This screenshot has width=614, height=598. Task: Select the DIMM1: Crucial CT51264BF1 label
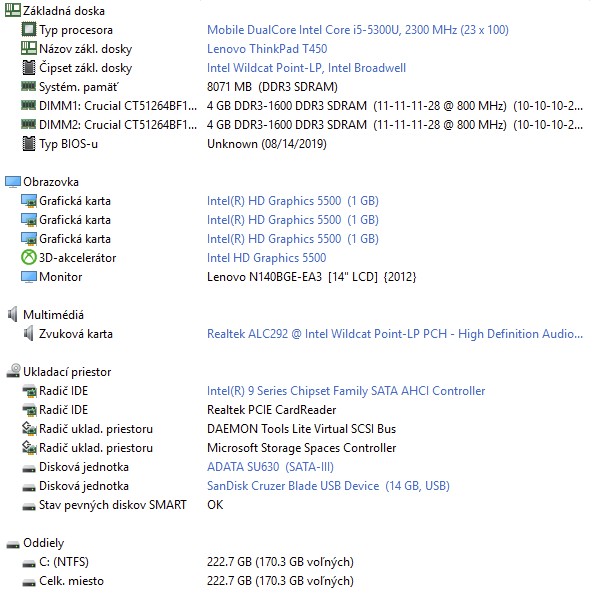pos(118,106)
